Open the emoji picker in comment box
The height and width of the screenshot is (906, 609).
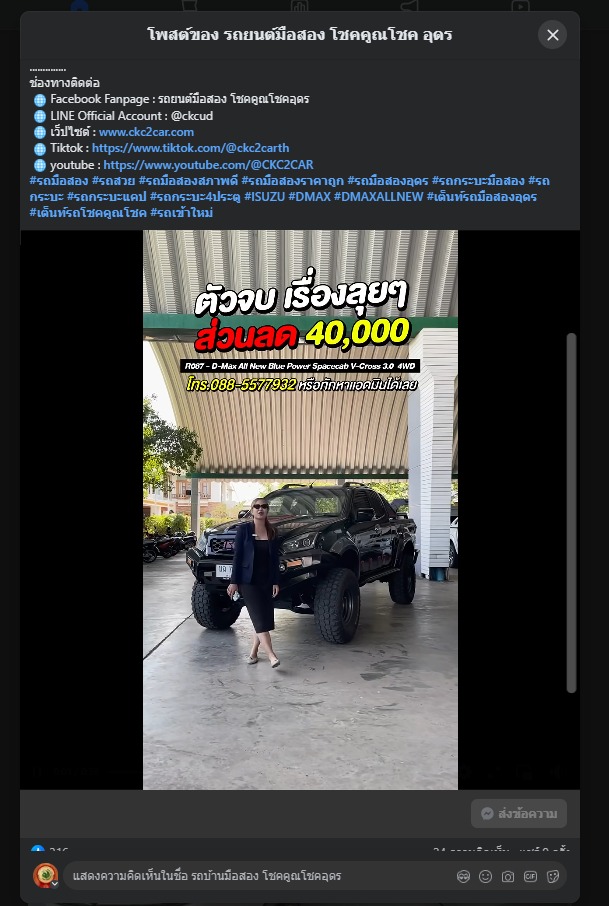(x=485, y=876)
